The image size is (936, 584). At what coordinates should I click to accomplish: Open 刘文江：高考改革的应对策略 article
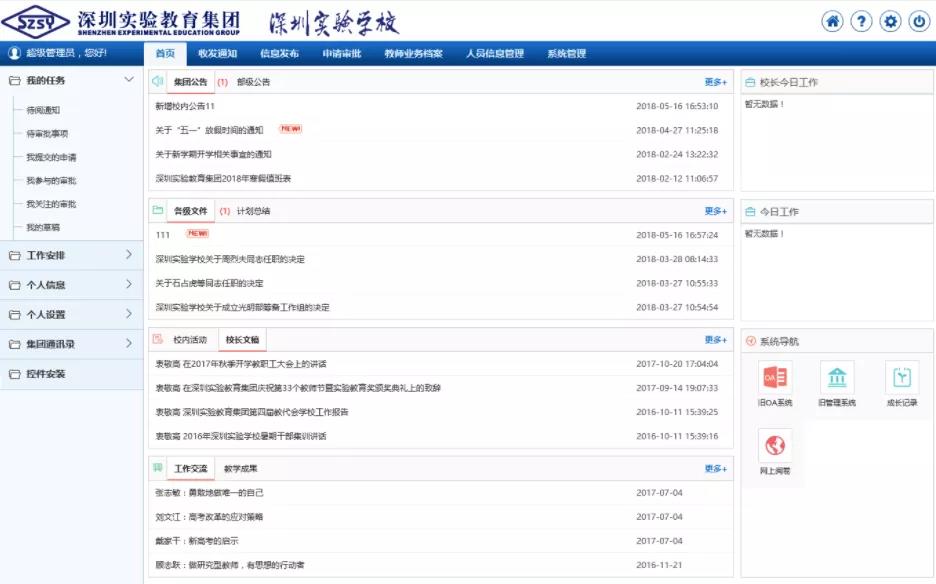(x=210, y=517)
